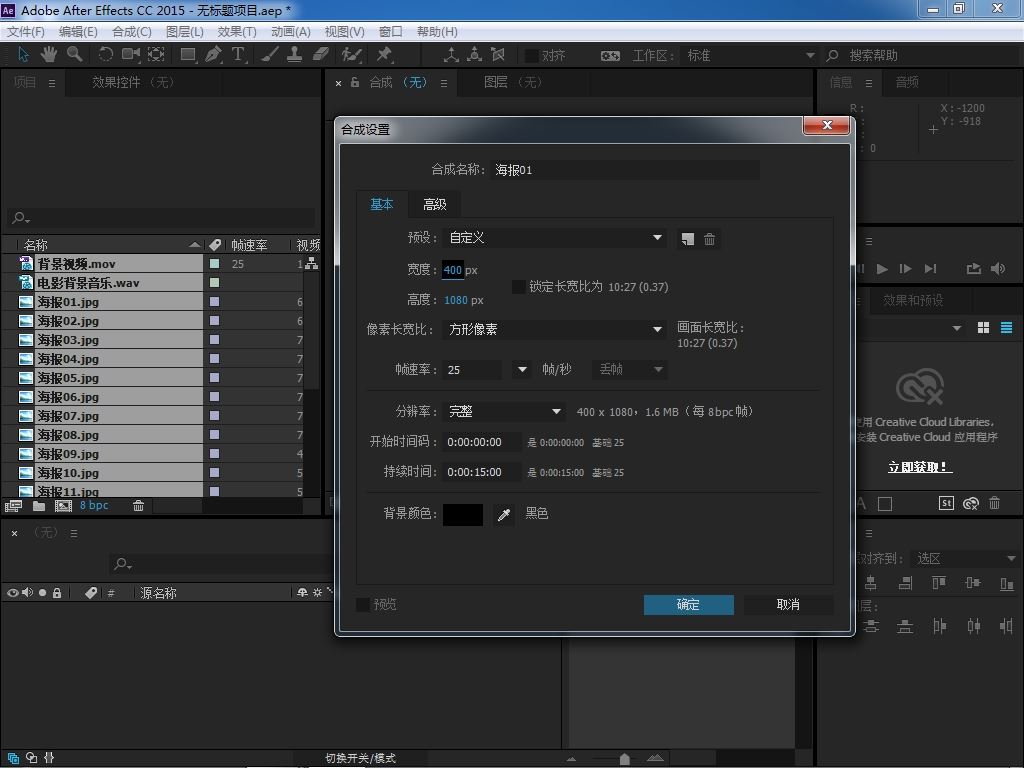Click toggle switches/modes button

click(360, 758)
